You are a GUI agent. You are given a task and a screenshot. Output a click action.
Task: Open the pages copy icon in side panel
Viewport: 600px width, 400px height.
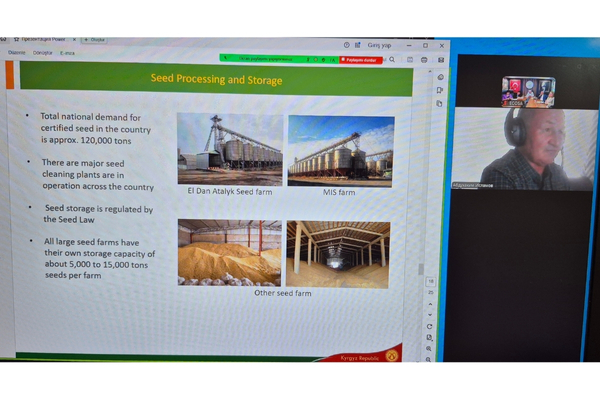pyautogui.click(x=439, y=103)
